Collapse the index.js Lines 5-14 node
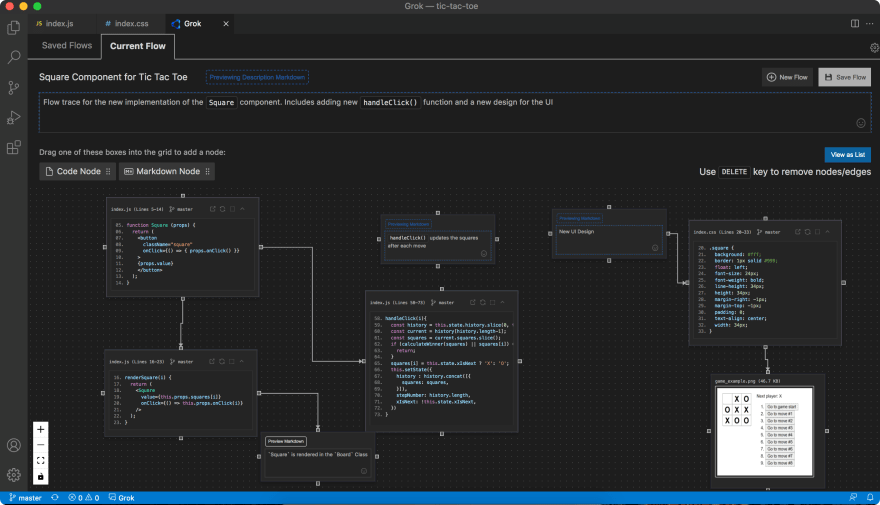This screenshot has height=505, width=880. pos(242,209)
